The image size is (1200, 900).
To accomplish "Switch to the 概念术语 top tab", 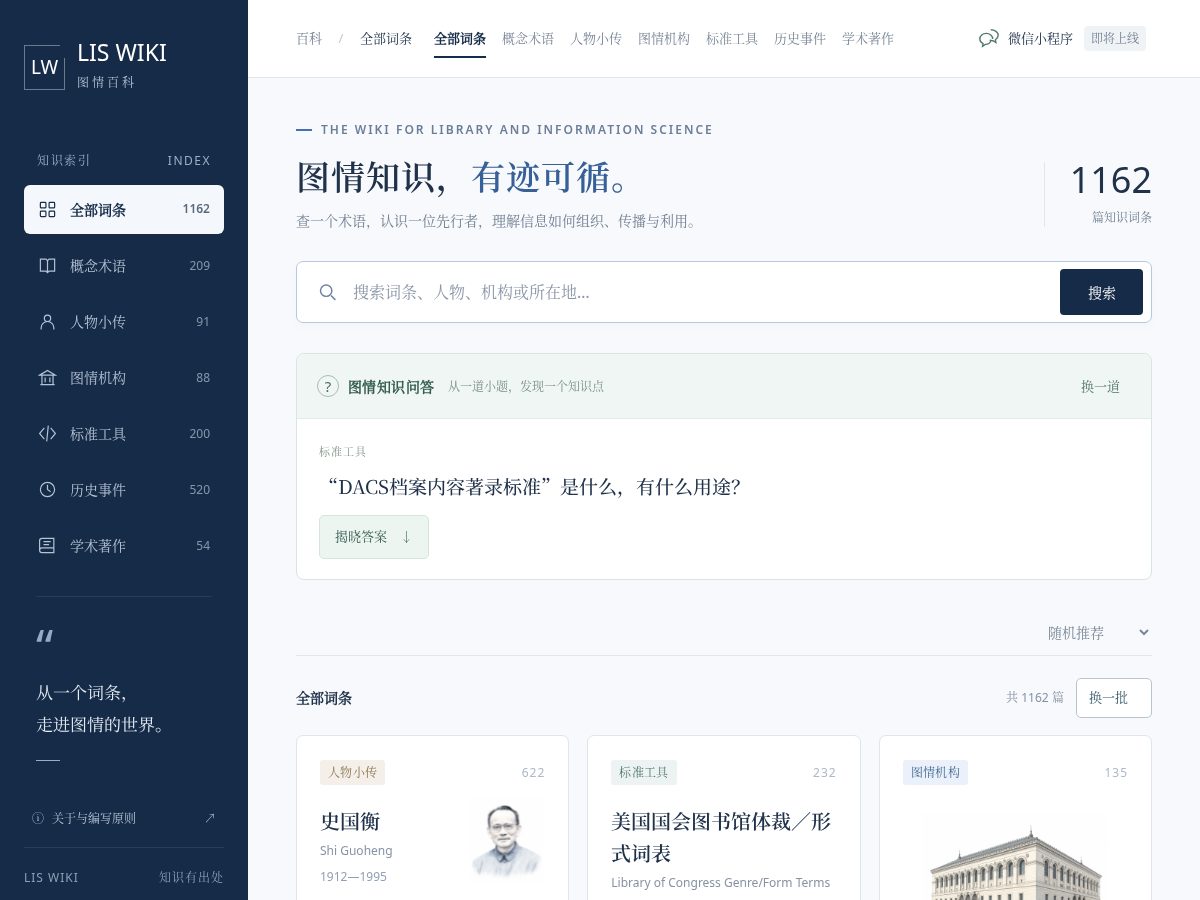I will pyautogui.click(x=528, y=39).
